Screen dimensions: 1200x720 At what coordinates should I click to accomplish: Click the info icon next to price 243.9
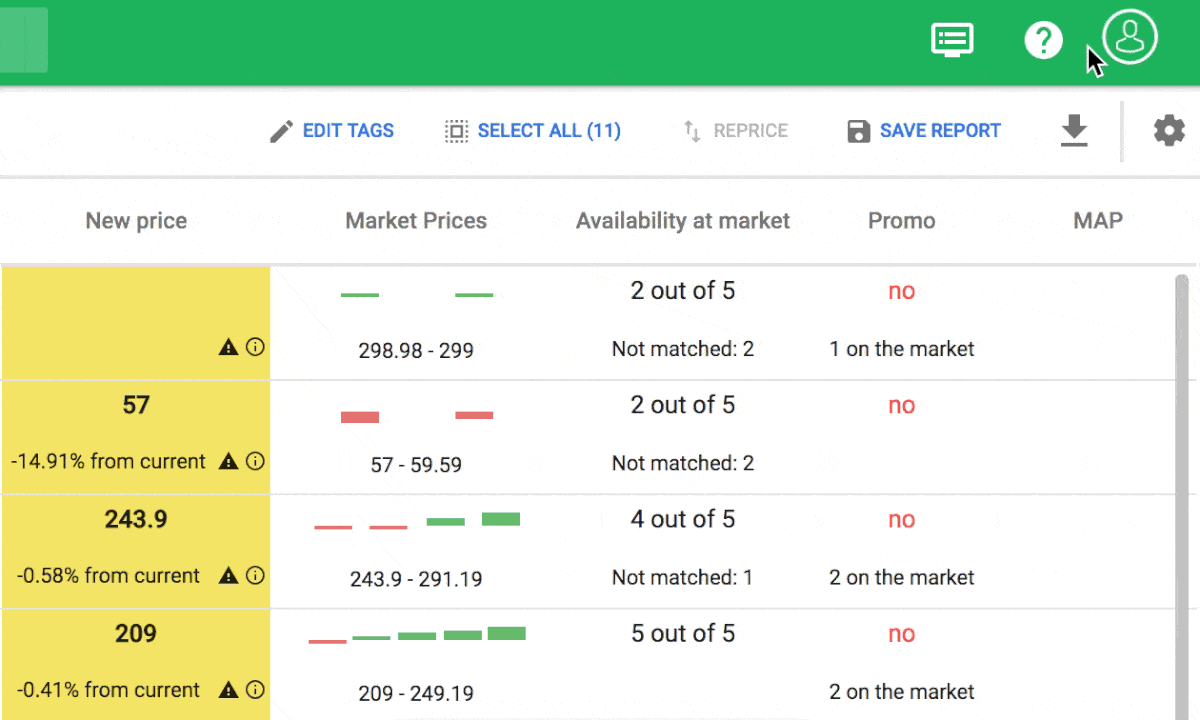[256, 575]
